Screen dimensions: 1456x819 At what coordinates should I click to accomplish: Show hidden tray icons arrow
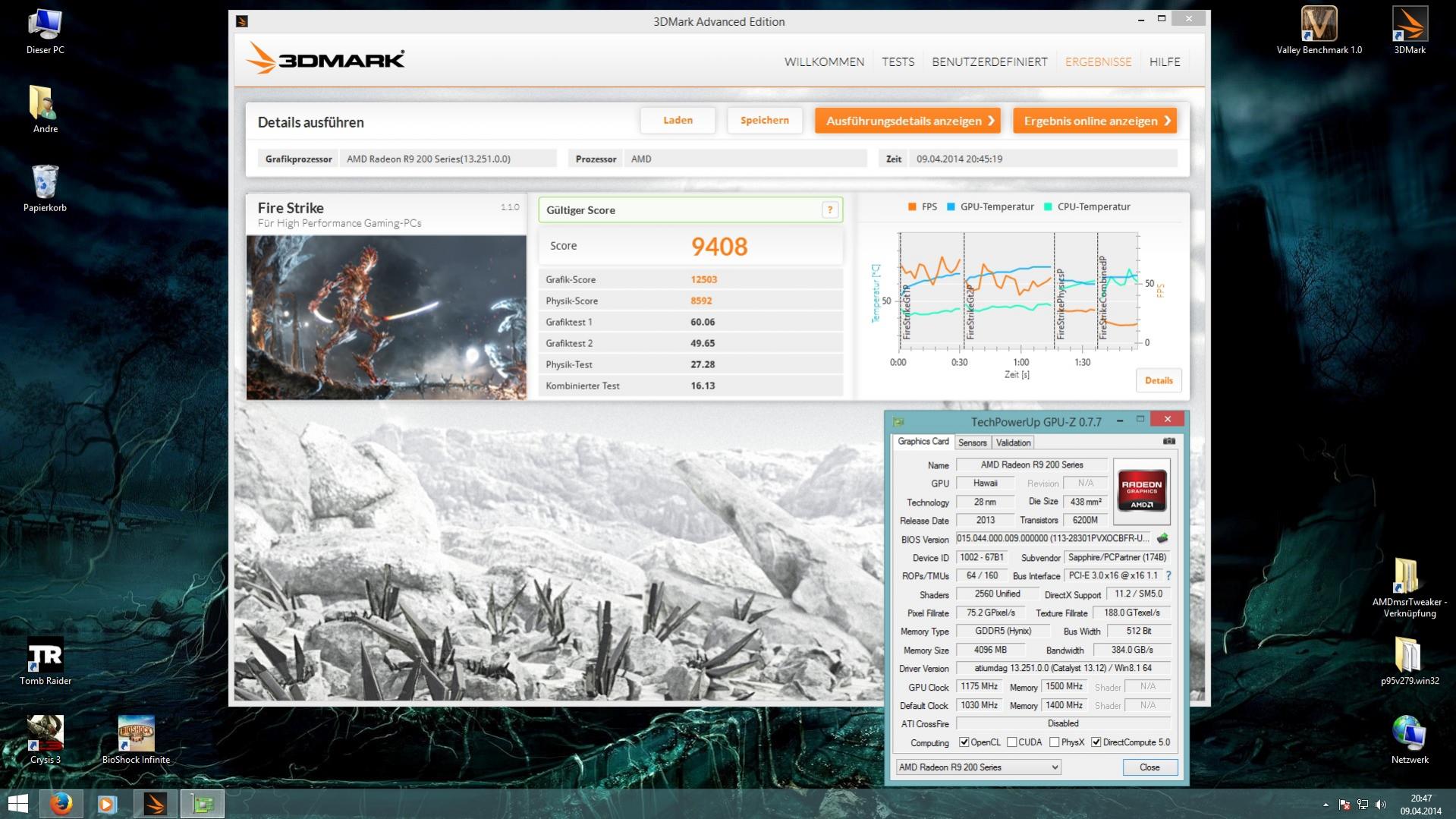1325,805
